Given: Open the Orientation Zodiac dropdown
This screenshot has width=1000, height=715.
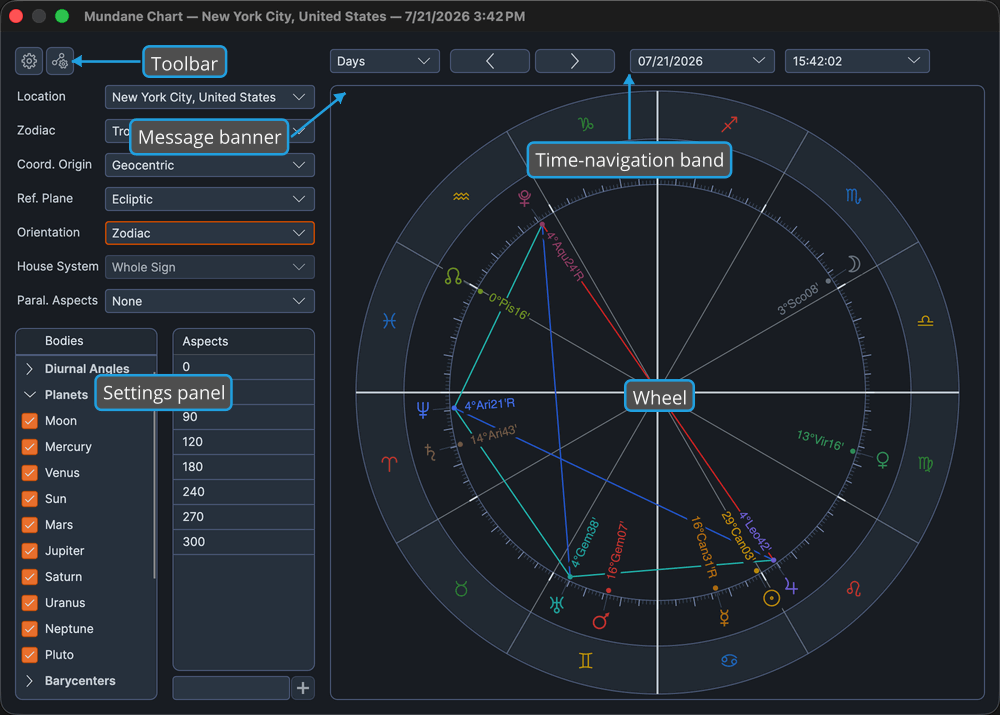Looking at the screenshot, I should [x=209, y=233].
